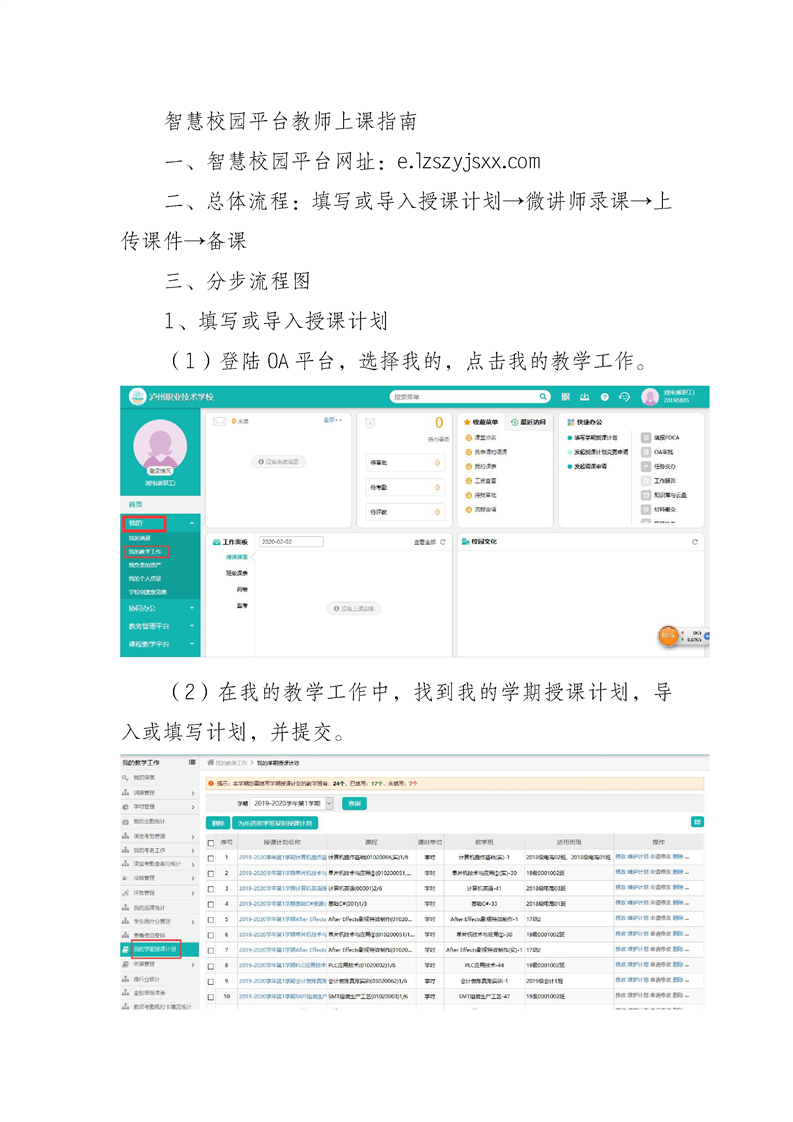Check the checkbox for row 5
This screenshot has height=1122, width=793.
[x=210, y=919]
